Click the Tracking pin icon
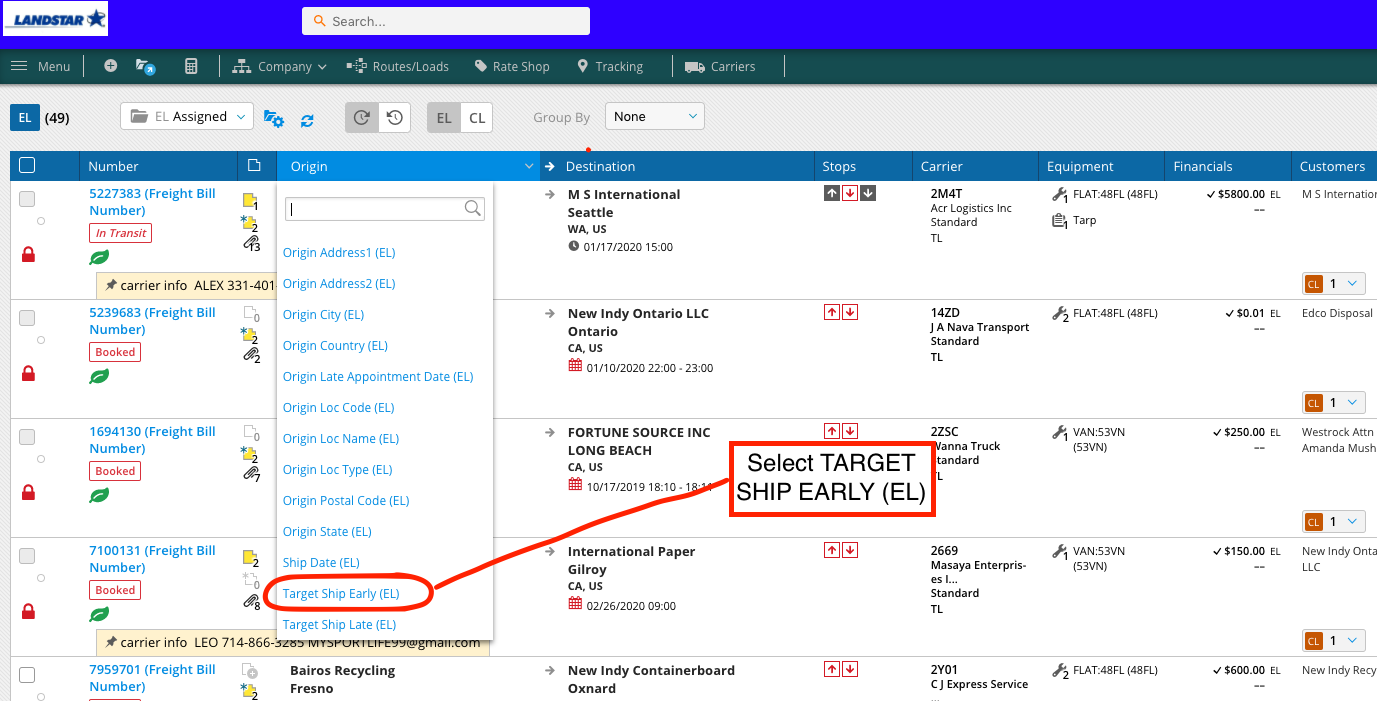The width and height of the screenshot is (1377, 701). 583,66
